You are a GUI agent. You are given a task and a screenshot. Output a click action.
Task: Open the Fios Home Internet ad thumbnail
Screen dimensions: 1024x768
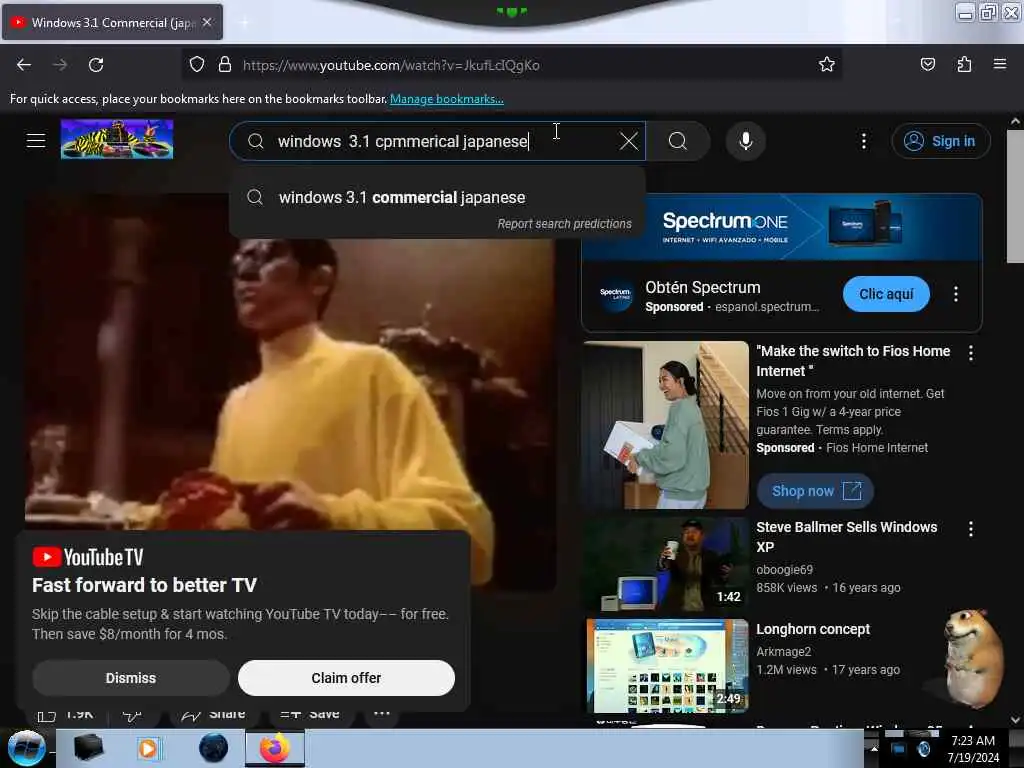click(x=667, y=425)
